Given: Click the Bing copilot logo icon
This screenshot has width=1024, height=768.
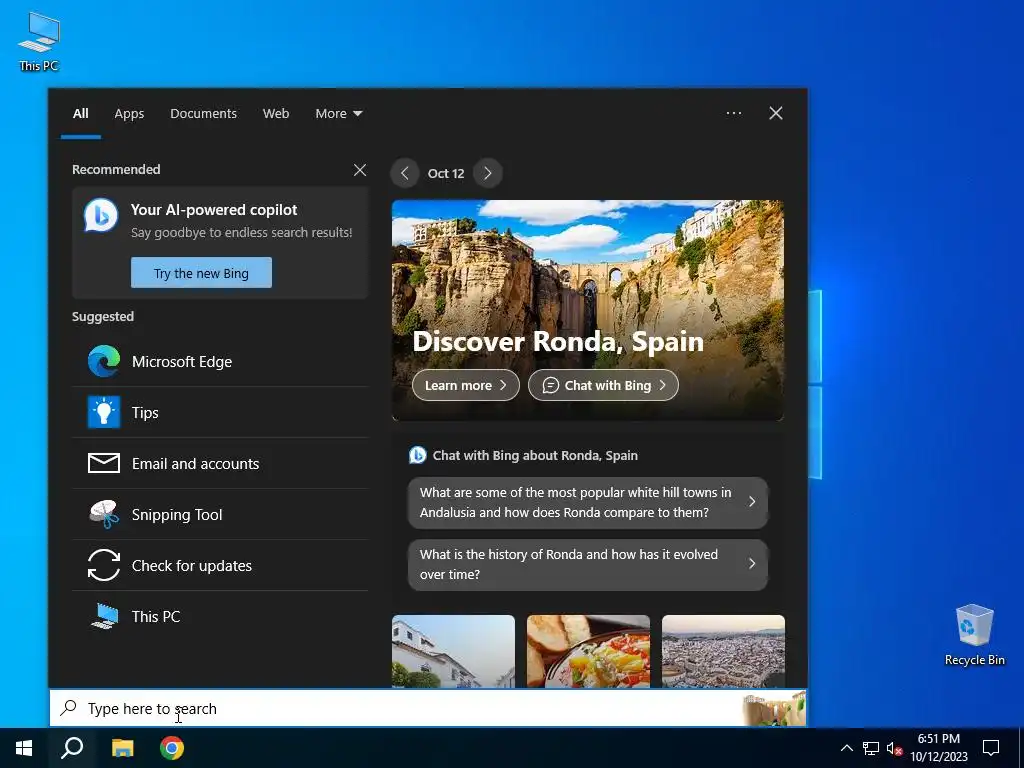Looking at the screenshot, I should click(x=101, y=215).
